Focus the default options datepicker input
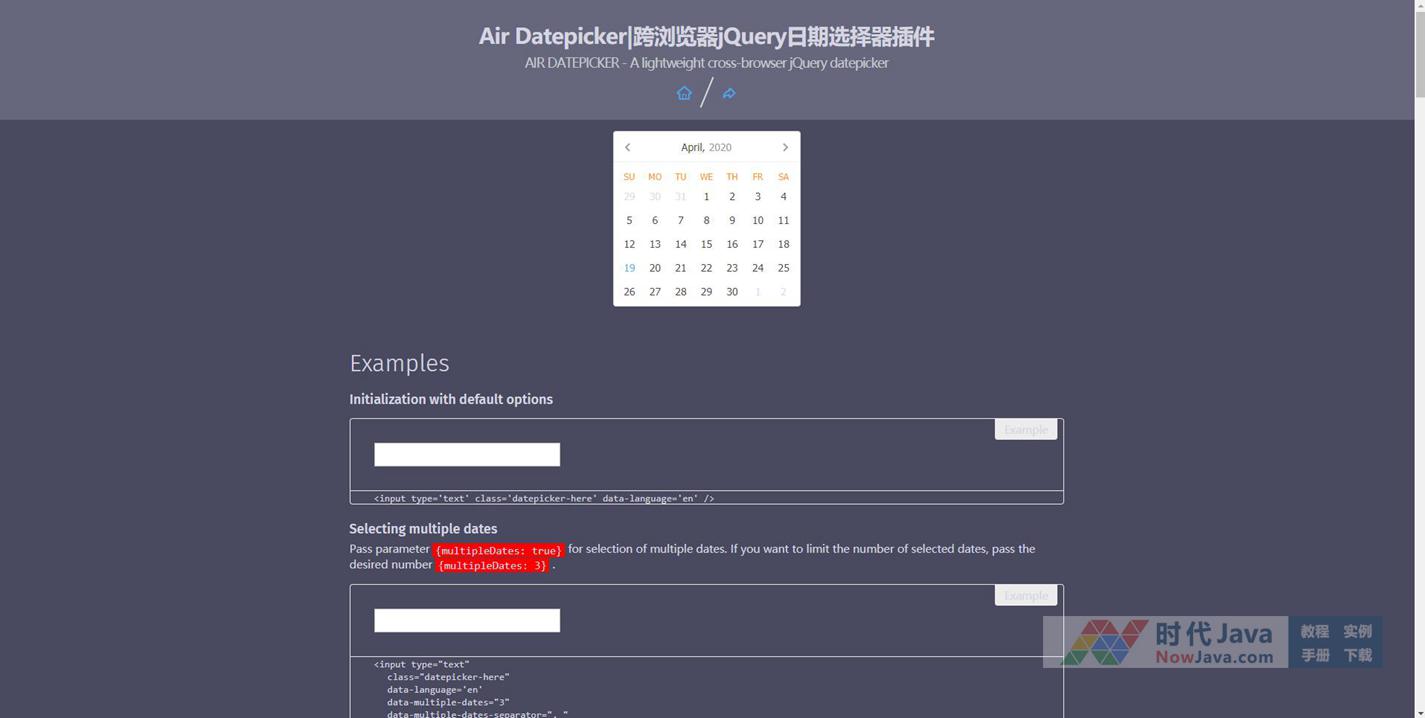Viewport: 1425px width, 718px height. tap(467, 455)
